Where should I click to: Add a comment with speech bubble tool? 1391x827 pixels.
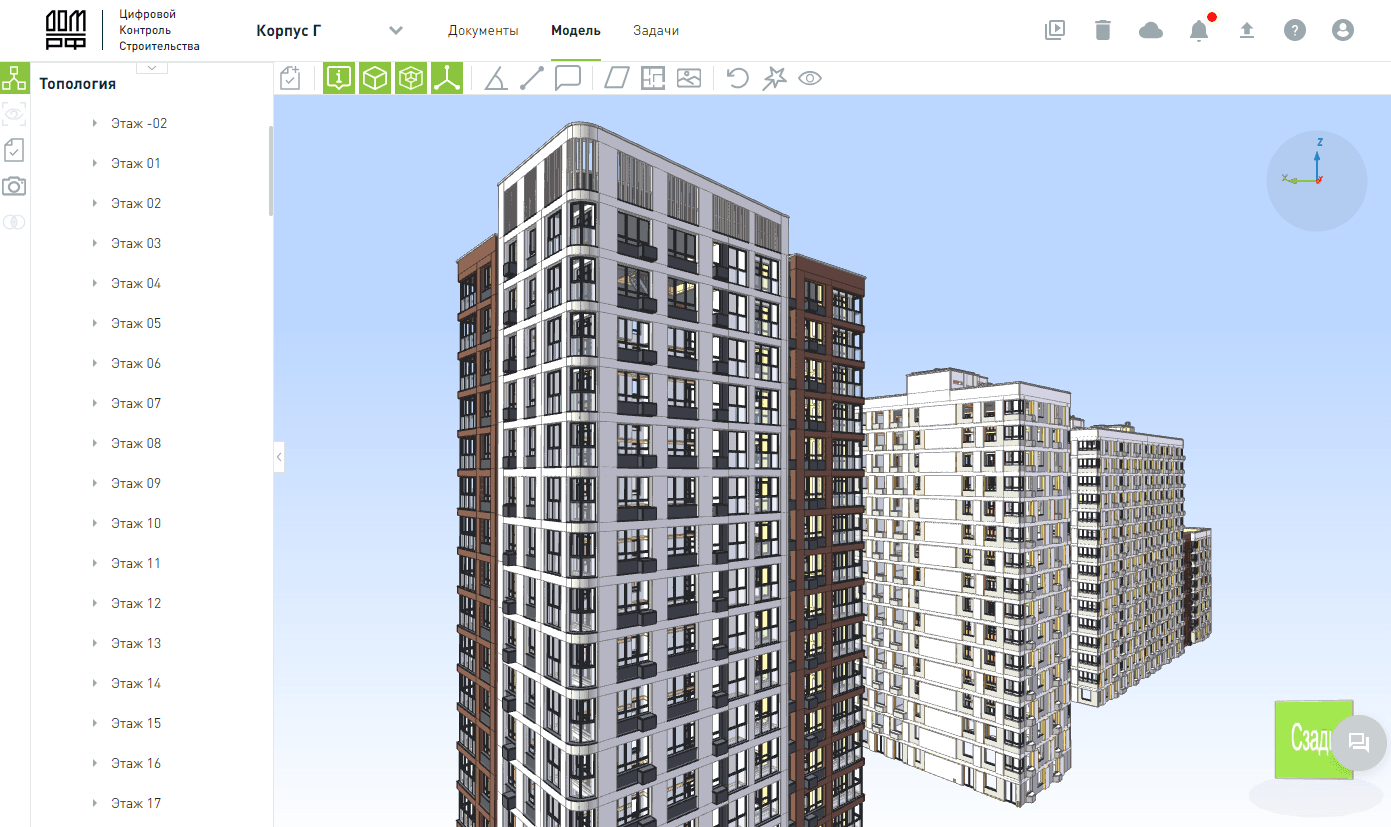568,78
